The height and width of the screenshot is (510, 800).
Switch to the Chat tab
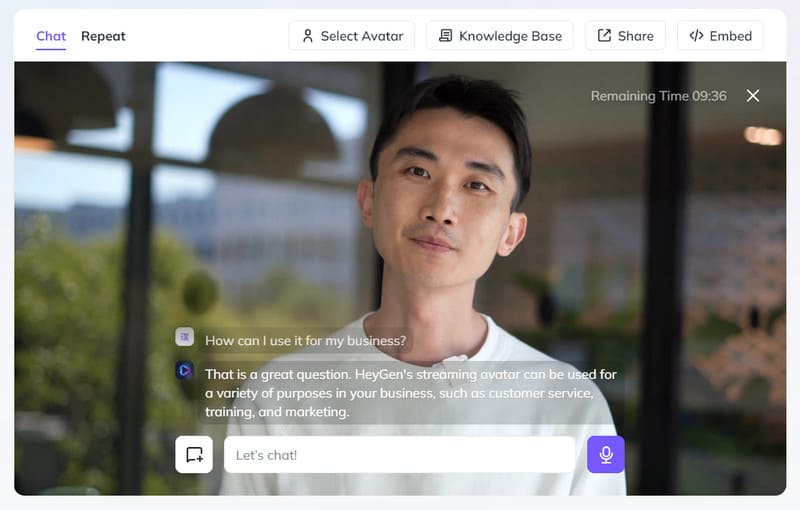coord(51,36)
